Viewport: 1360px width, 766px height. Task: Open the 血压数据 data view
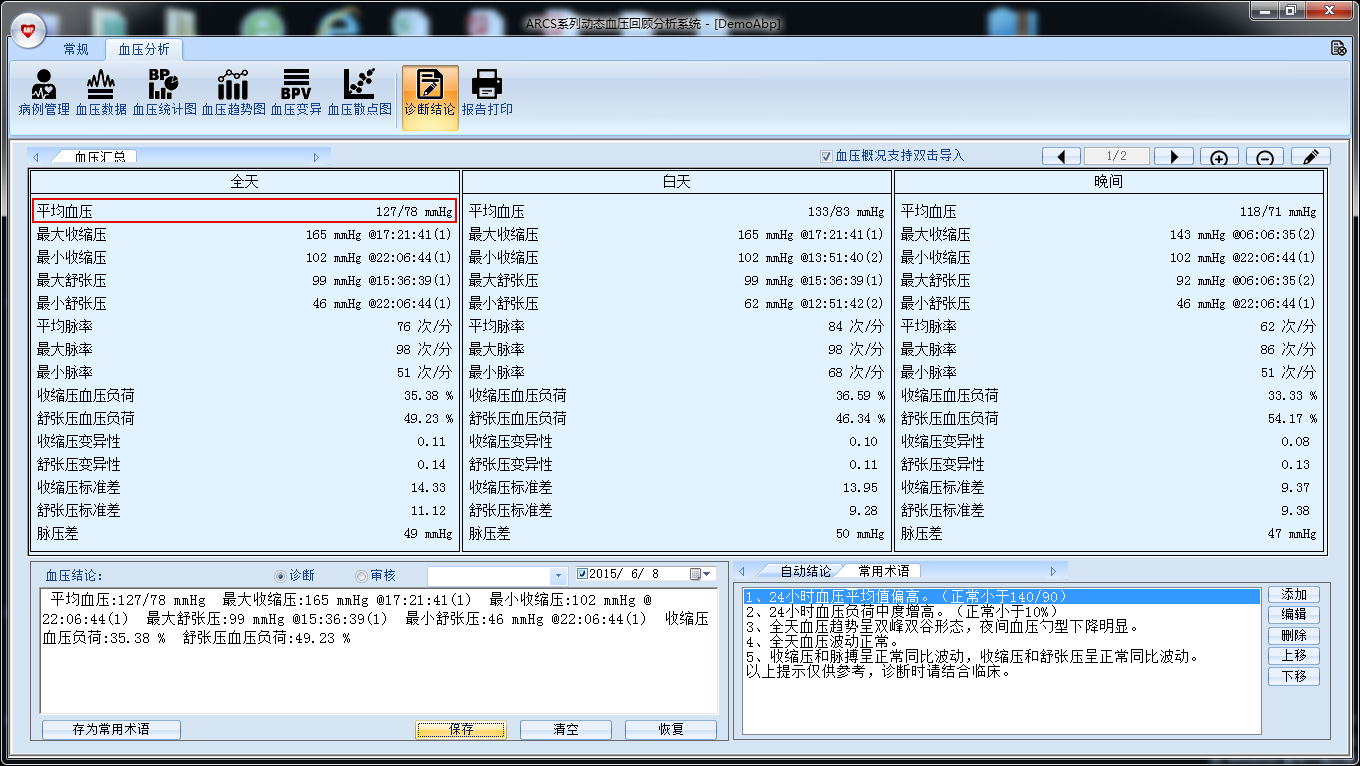pyautogui.click(x=101, y=93)
